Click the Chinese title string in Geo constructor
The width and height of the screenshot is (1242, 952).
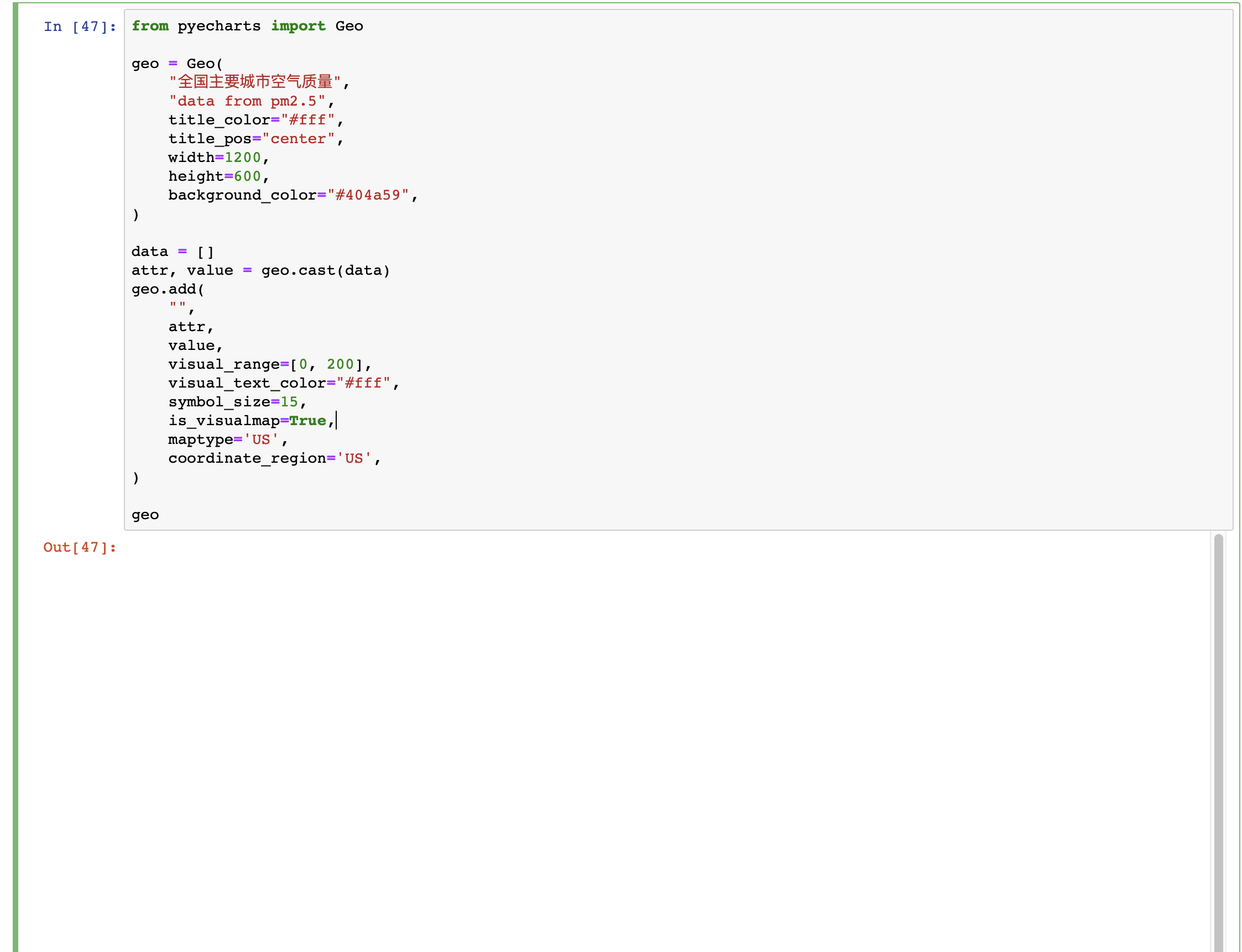coord(255,82)
